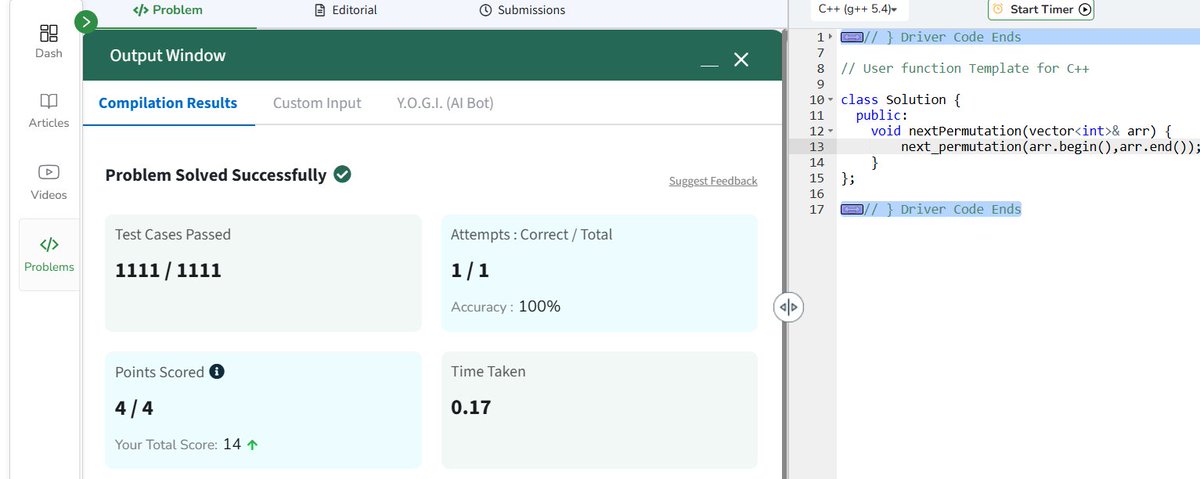Screen dimensions: 1200x479
Task: Click the folded code marker on line 1
Action: coord(852,37)
